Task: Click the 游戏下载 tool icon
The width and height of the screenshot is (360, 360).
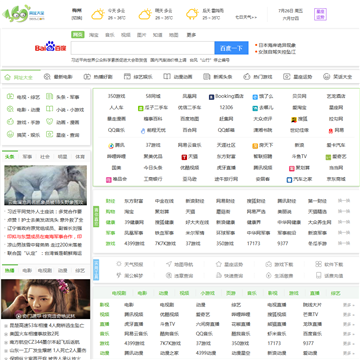Action: [268, 264]
